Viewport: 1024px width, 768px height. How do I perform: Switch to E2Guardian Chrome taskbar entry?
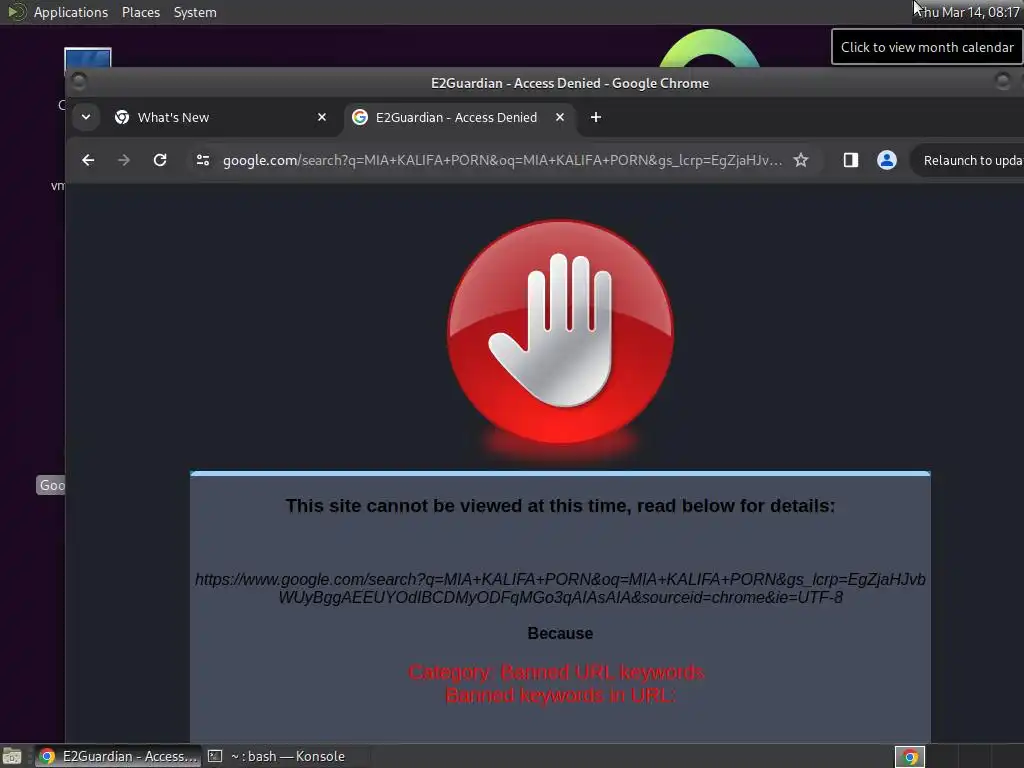pyautogui.click(x=118, y=756)
